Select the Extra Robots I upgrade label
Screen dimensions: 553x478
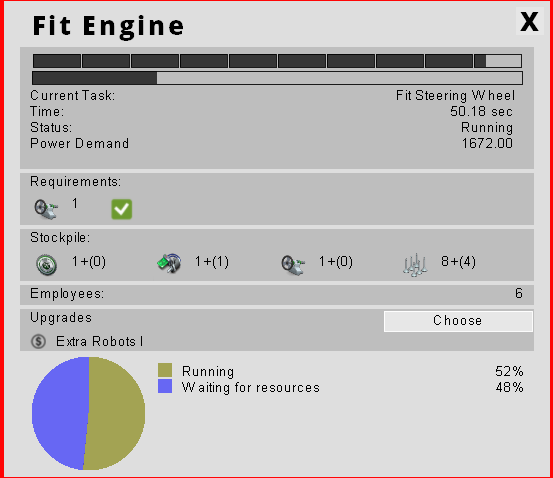click(x=99, y=341)
